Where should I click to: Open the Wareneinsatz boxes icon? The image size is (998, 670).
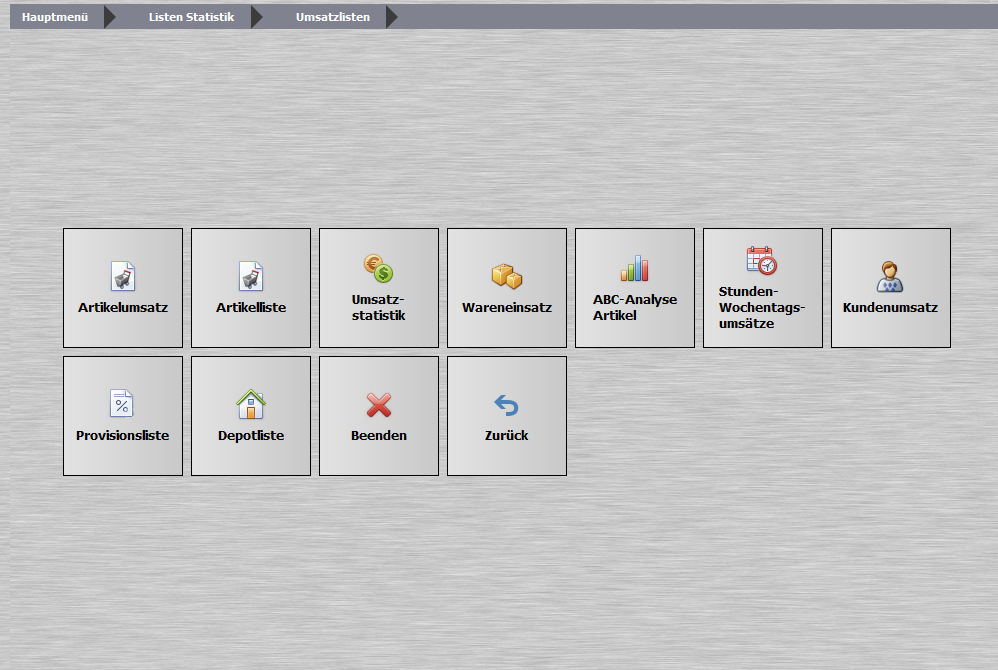pos(507,276)
